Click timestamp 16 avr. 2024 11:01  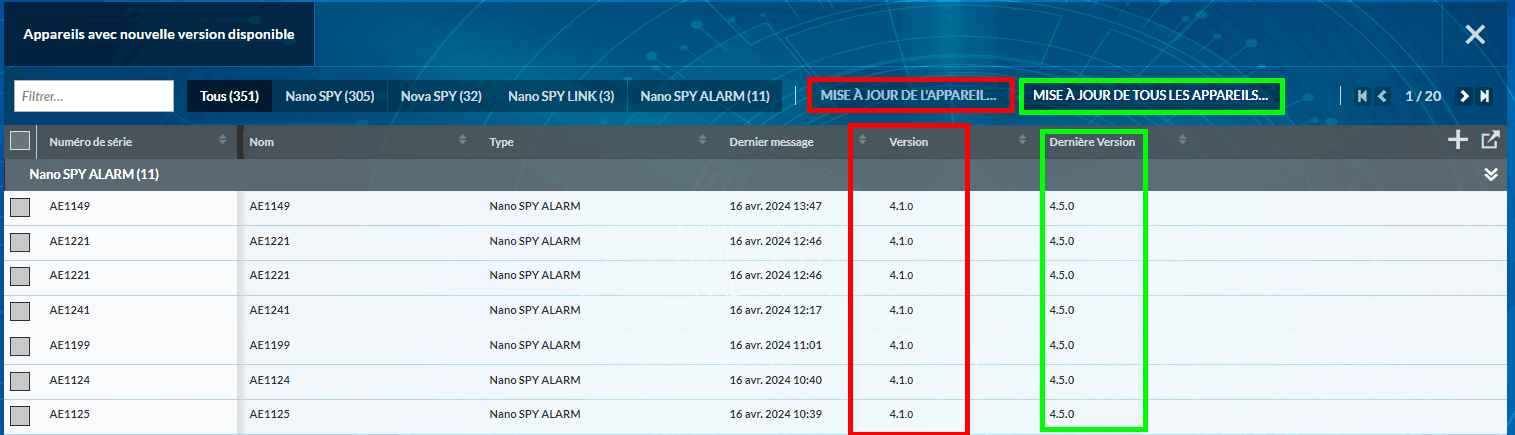tap(775, 345)
